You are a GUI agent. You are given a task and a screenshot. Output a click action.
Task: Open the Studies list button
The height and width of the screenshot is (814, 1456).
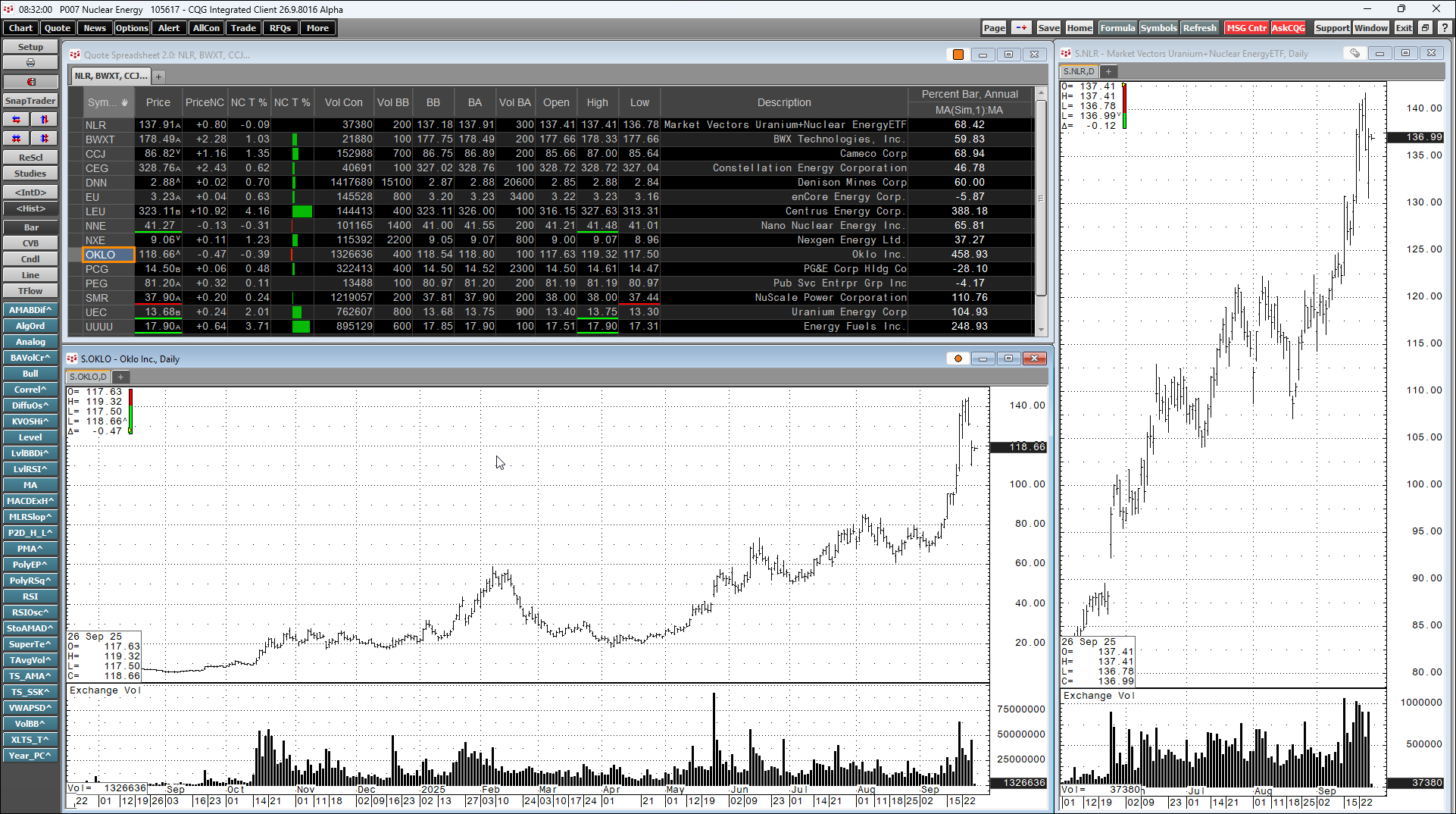point(30,174)
